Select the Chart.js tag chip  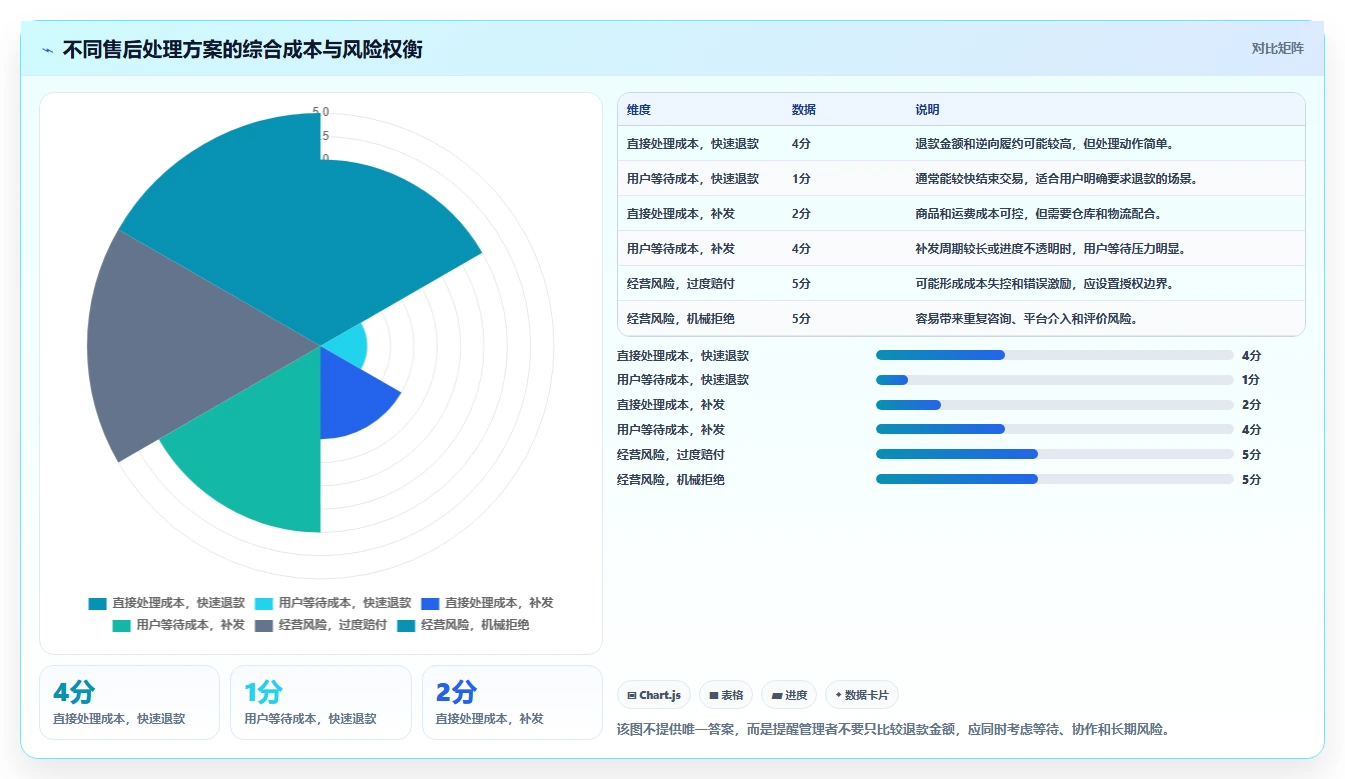654,695
